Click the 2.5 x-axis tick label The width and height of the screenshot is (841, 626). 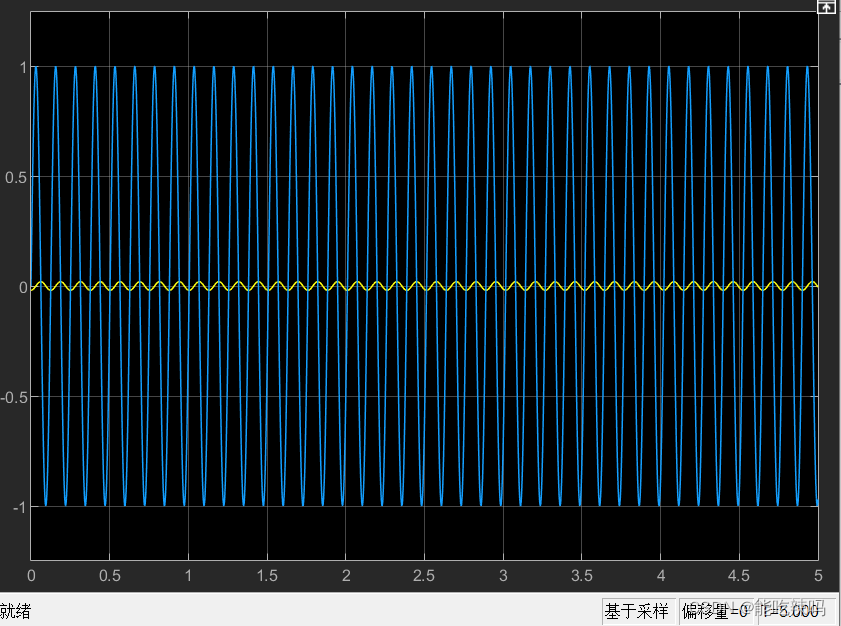pyautogui.click(x=424, y=576)
